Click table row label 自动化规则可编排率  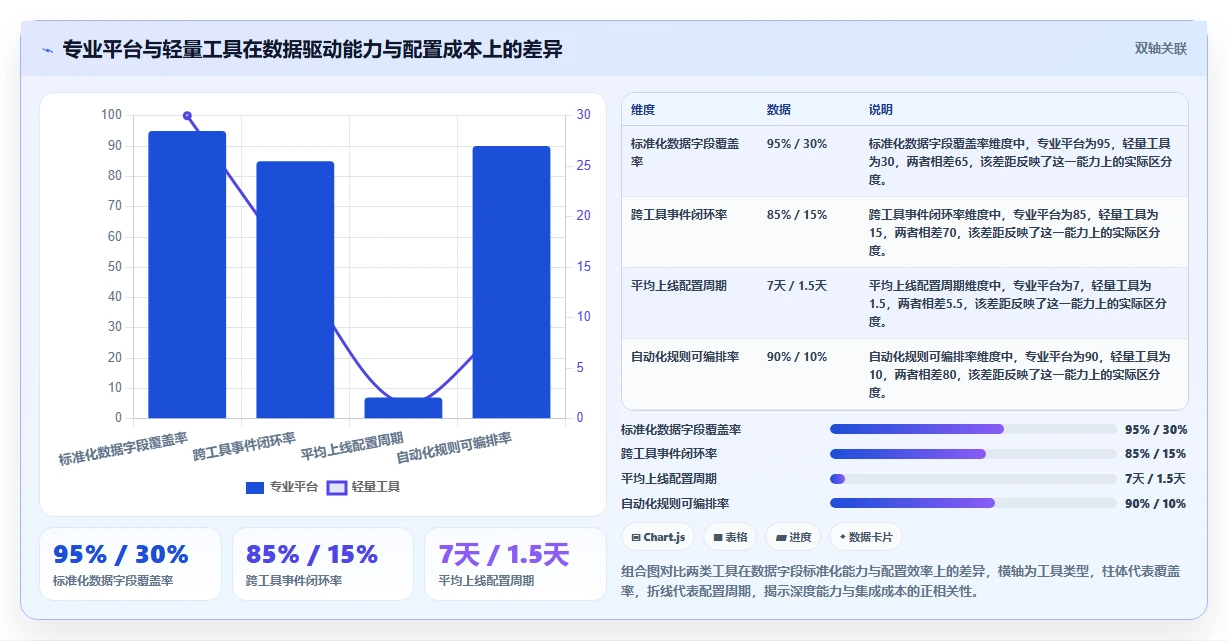(x=685, y=357)
